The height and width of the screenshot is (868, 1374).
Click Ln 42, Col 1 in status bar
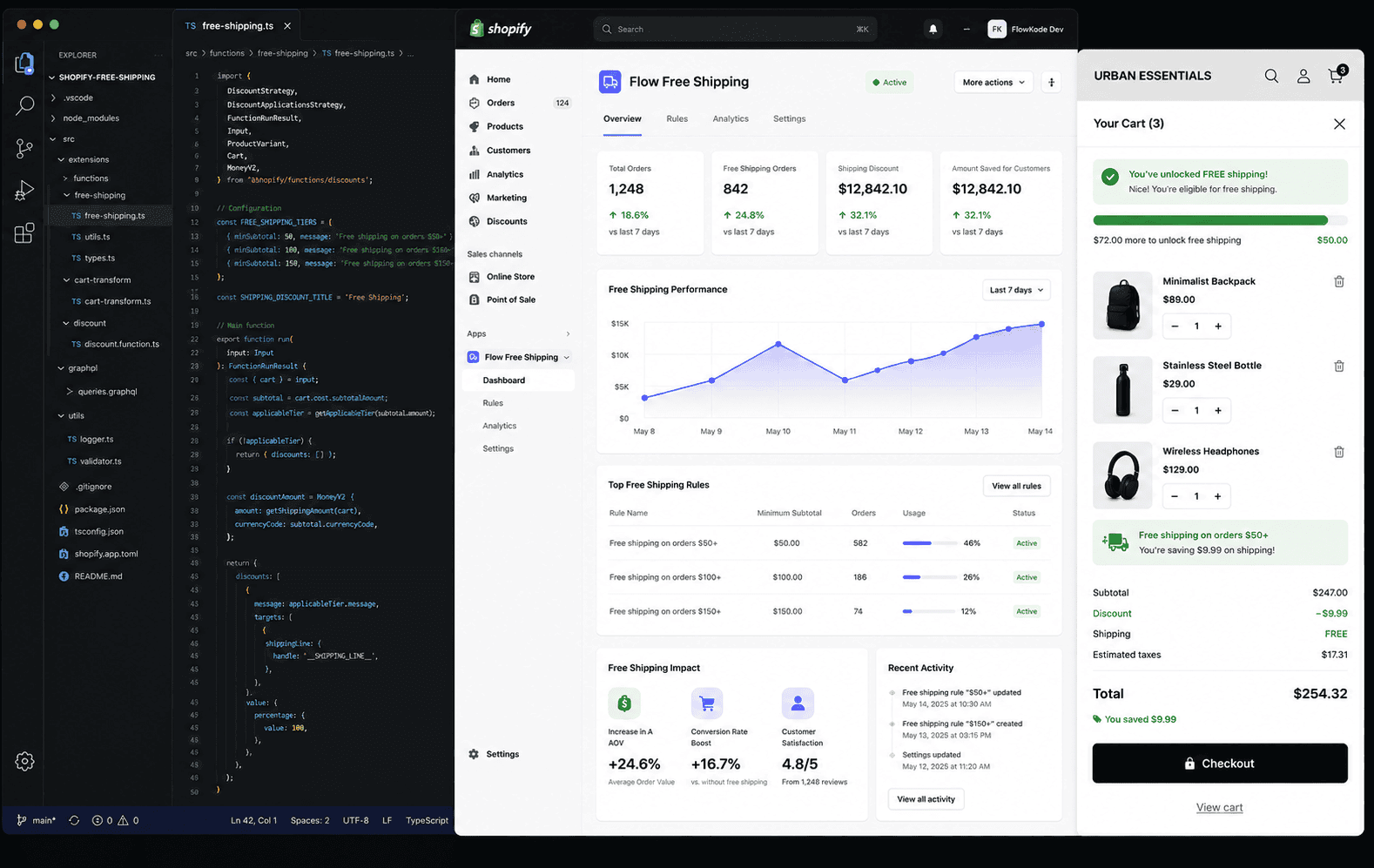coord(253,820)
